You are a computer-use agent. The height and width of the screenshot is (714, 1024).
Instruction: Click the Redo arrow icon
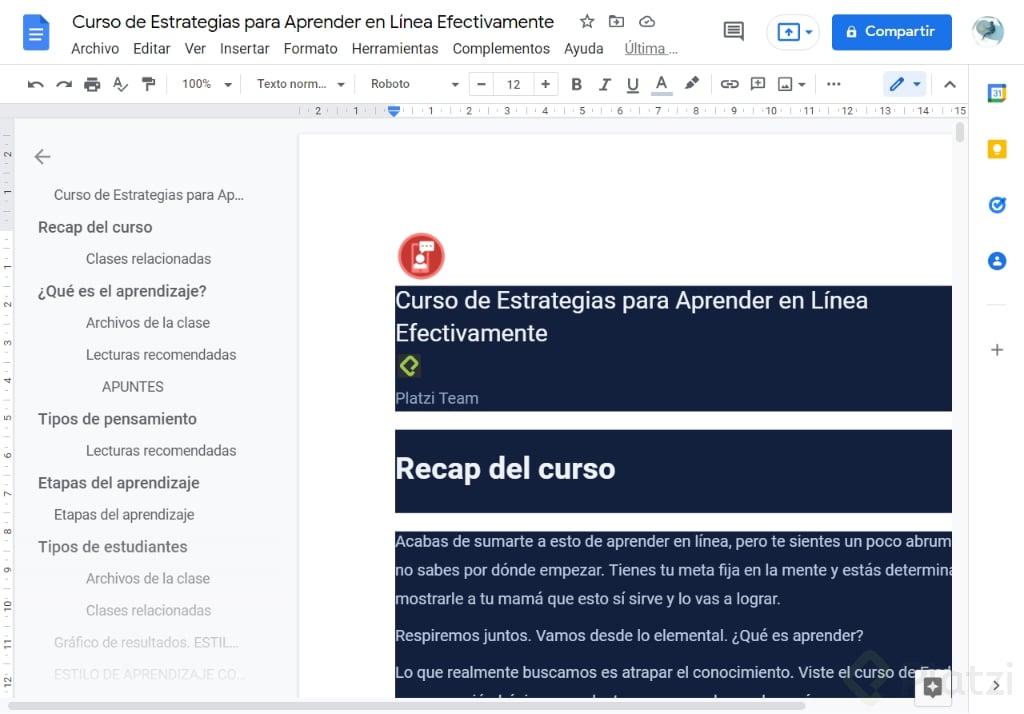tap(63, 84)
